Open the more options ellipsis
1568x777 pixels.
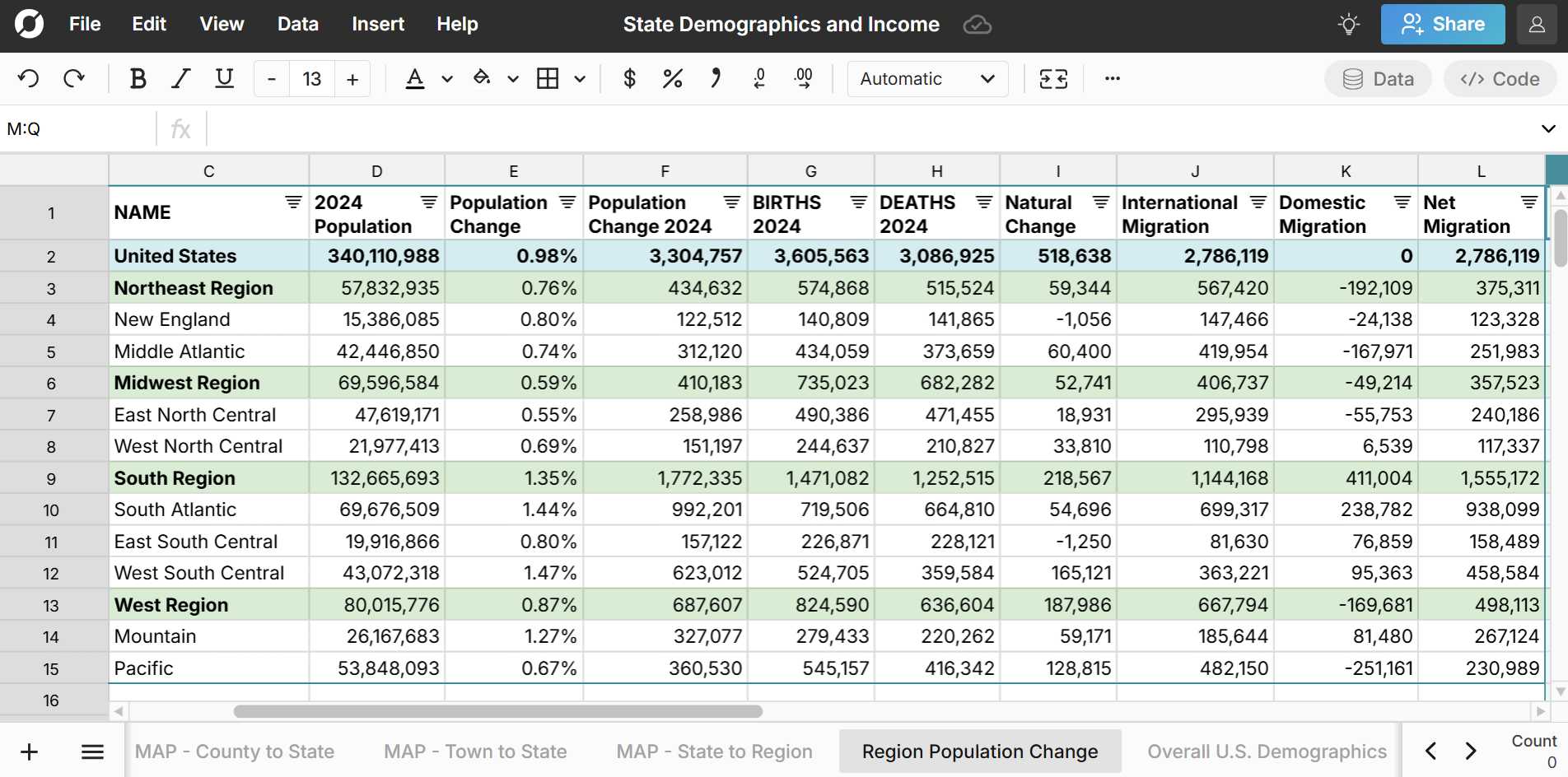[1112, 79]
